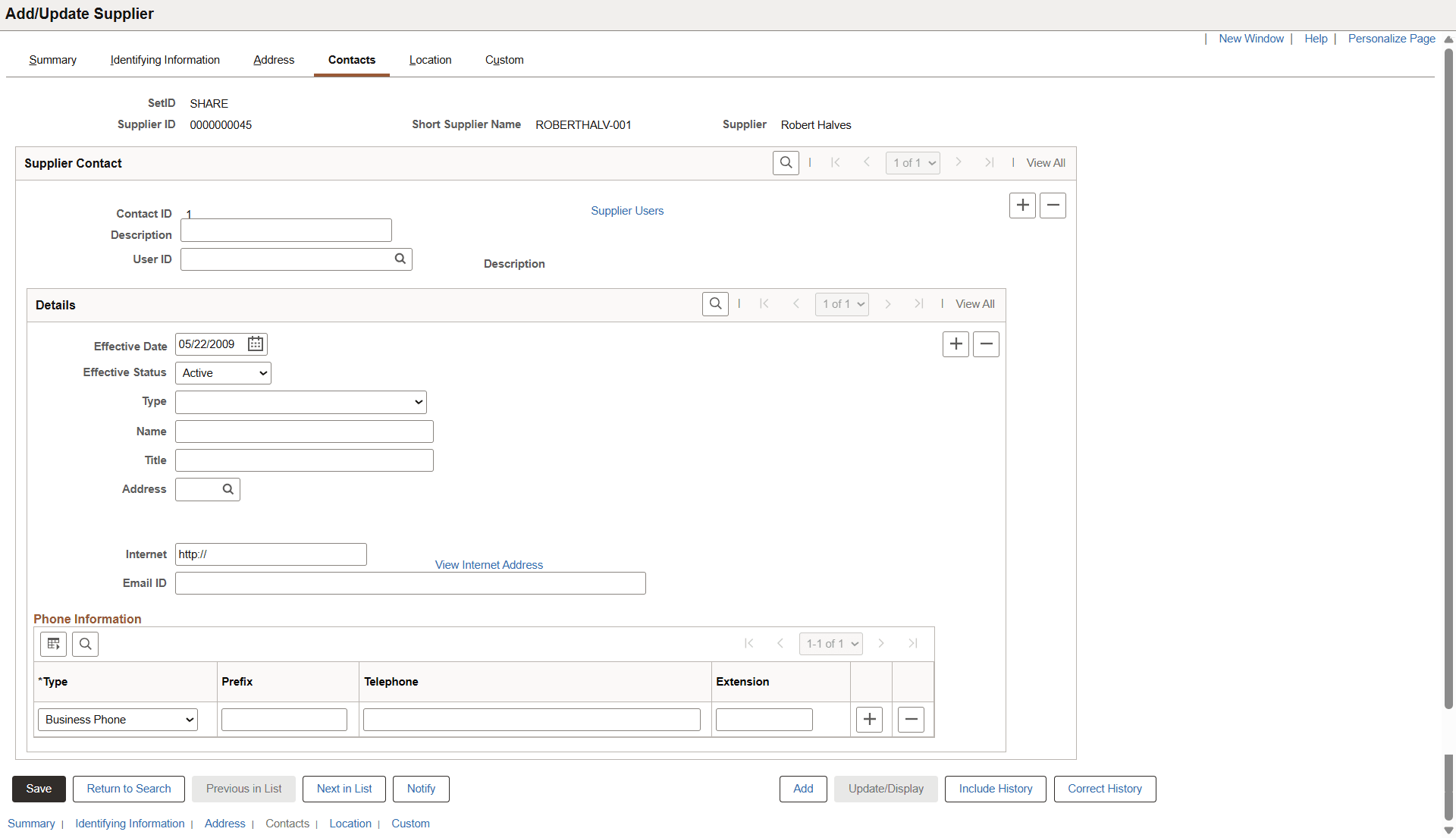
Task: Remove the Business Phone row with minus icon
Action: click(x=910, y=719)
